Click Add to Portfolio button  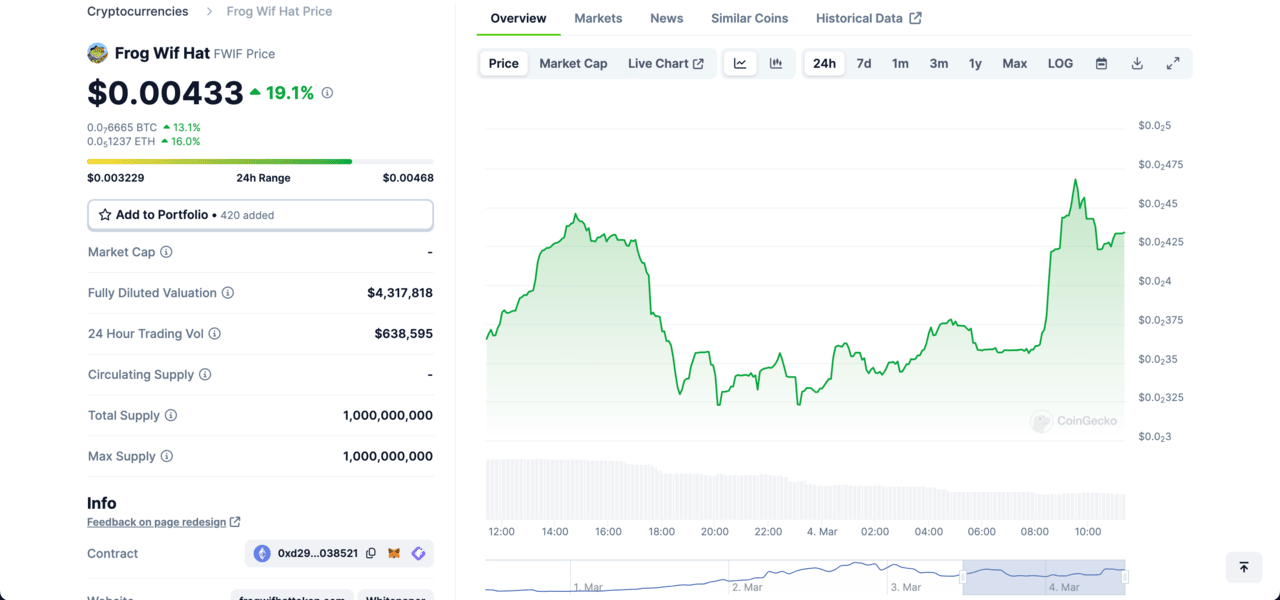point(260,215)
